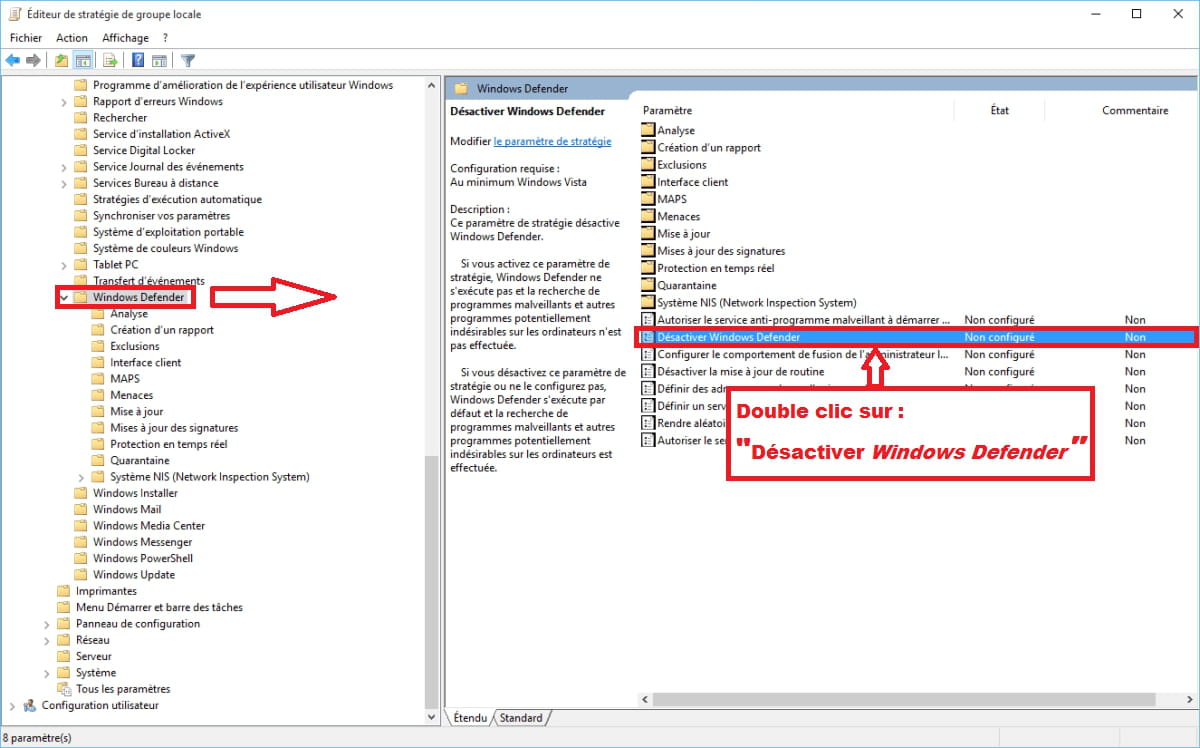Toggle the show/hide console tree toolbar icon
This screenshot has height=748, width=1200.
click(84, 61)
